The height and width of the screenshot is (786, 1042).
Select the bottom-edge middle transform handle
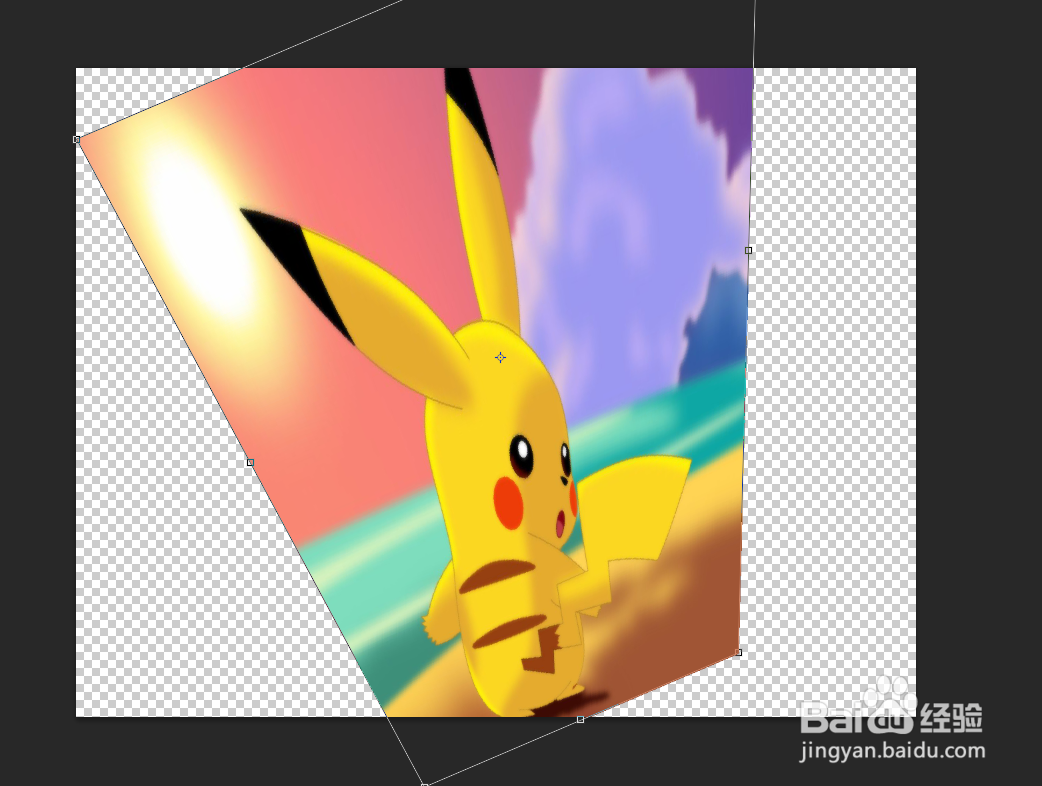pos(580,720)
